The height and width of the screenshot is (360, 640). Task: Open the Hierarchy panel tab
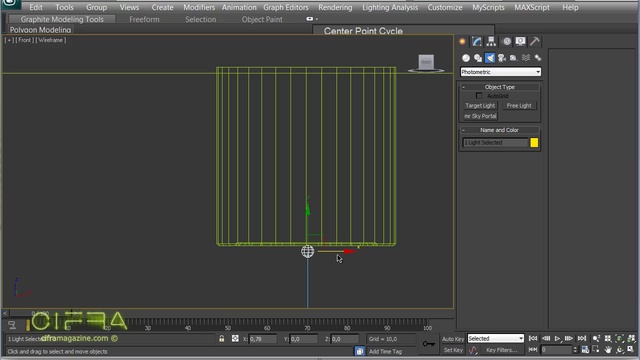click(491, 41)
